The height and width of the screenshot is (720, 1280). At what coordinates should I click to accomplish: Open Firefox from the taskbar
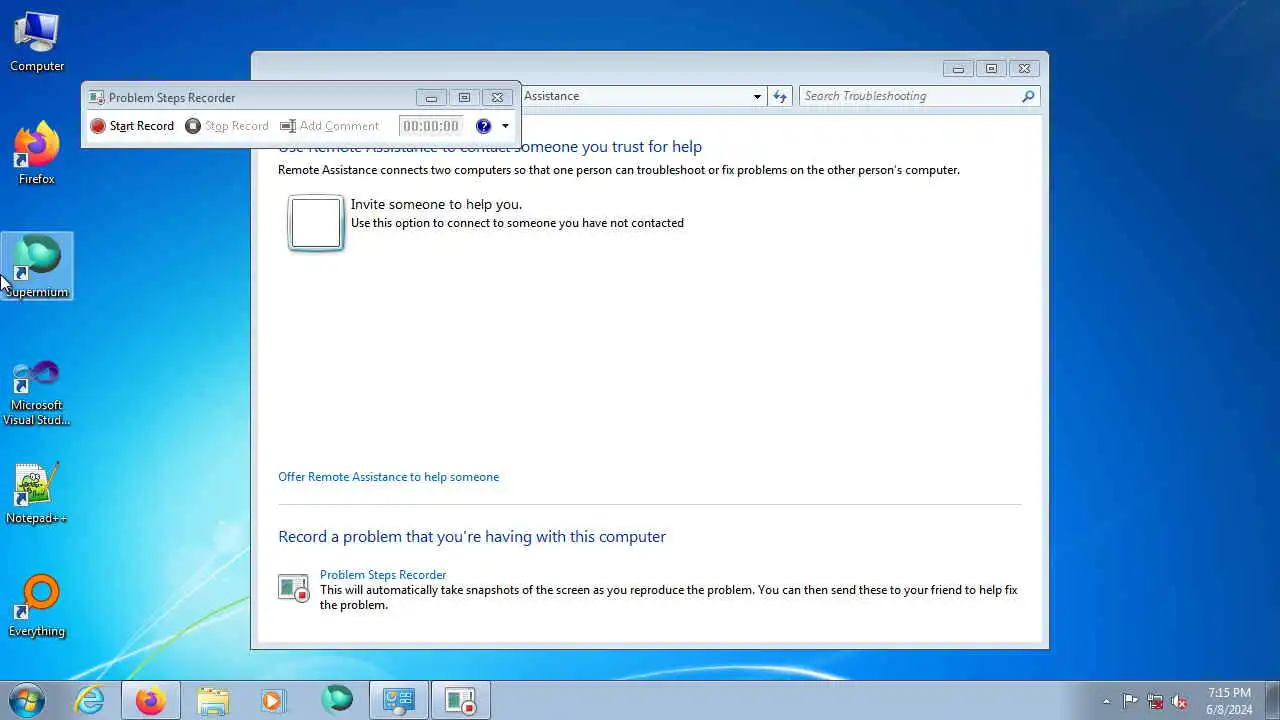point(151,700)
